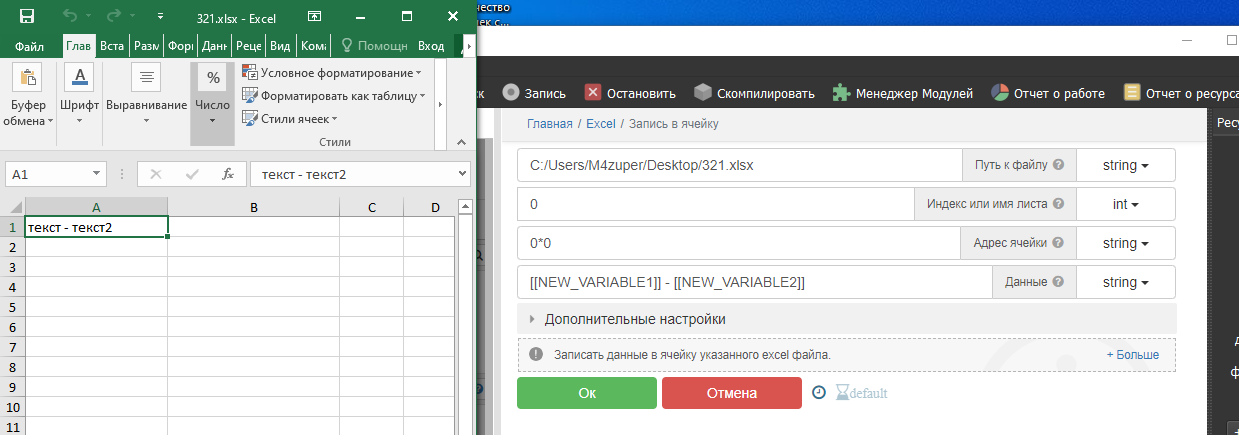Click the Undo arrow in Excel's title bar
Screen dimensions: 1239x435
coord(70,16)
